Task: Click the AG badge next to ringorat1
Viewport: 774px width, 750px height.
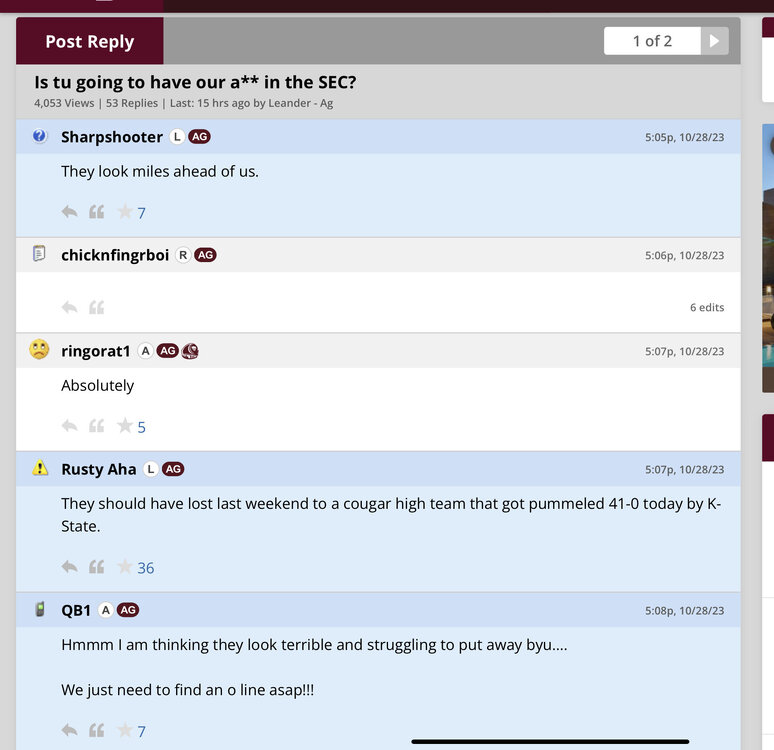Action: [168, 351]
